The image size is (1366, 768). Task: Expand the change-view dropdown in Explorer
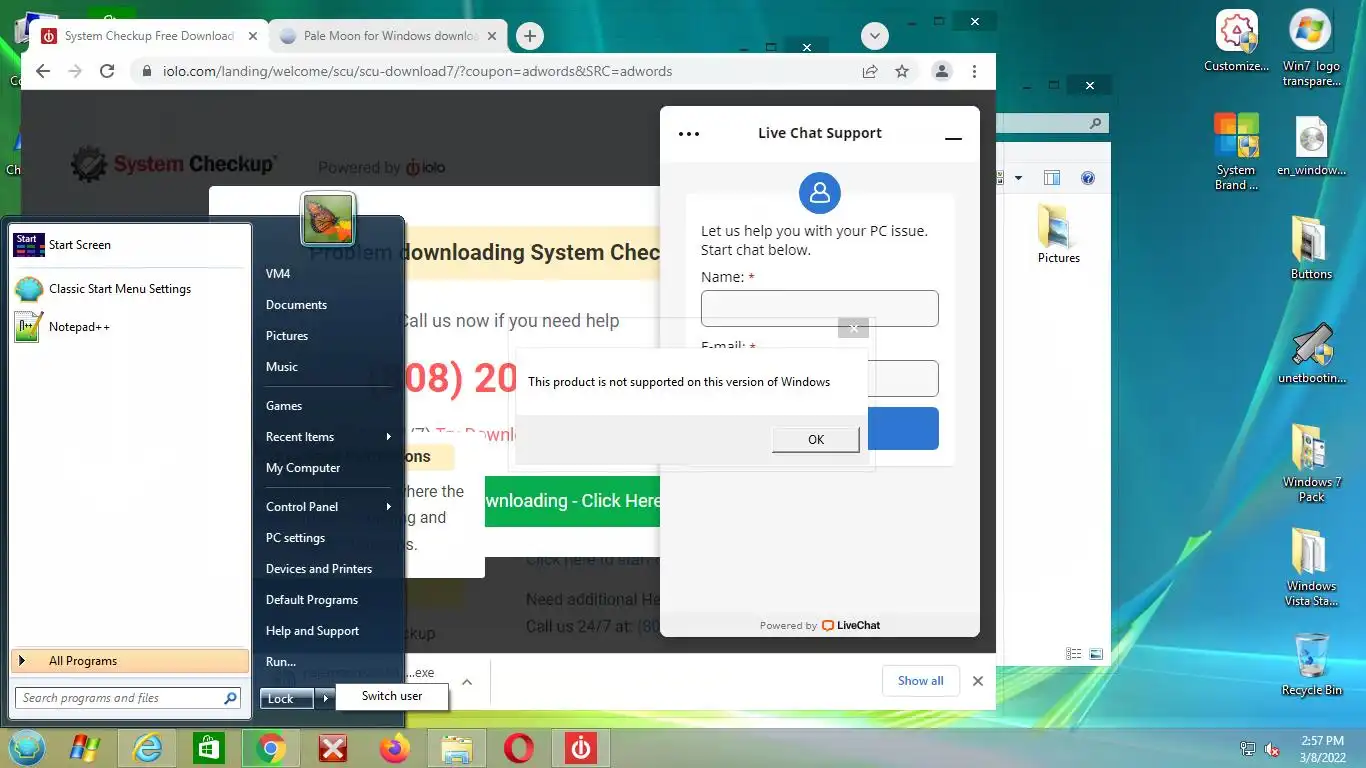click(1019, 178)
